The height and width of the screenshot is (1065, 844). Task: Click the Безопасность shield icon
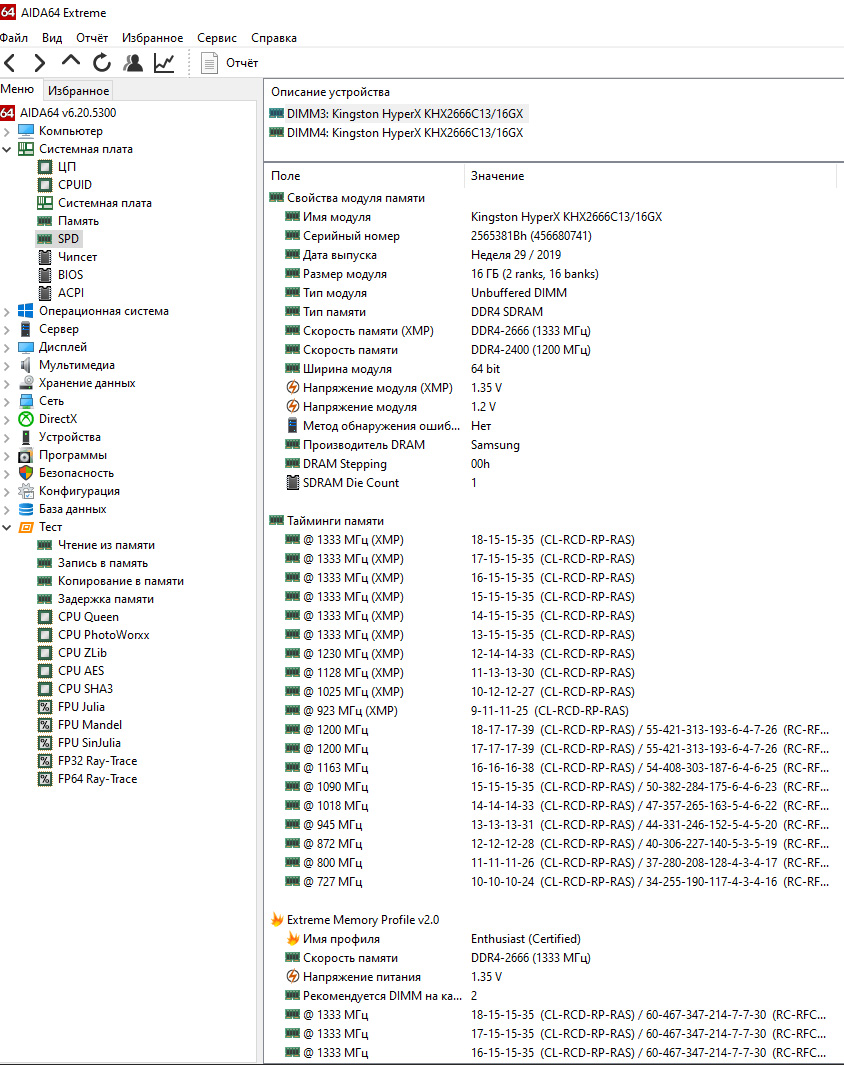coord(26,473)
